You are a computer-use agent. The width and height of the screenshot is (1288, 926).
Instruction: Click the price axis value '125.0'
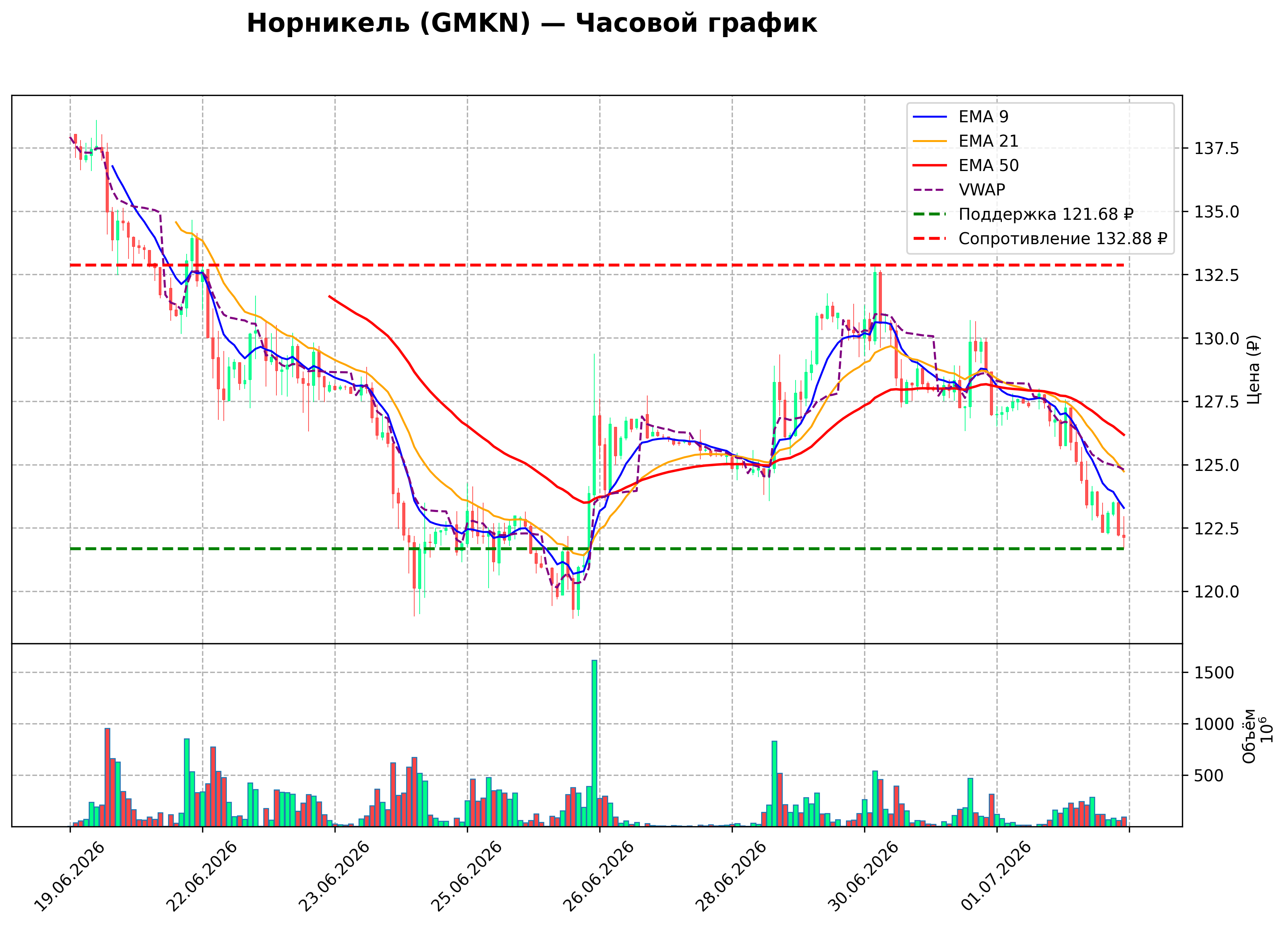(1216, 466)
